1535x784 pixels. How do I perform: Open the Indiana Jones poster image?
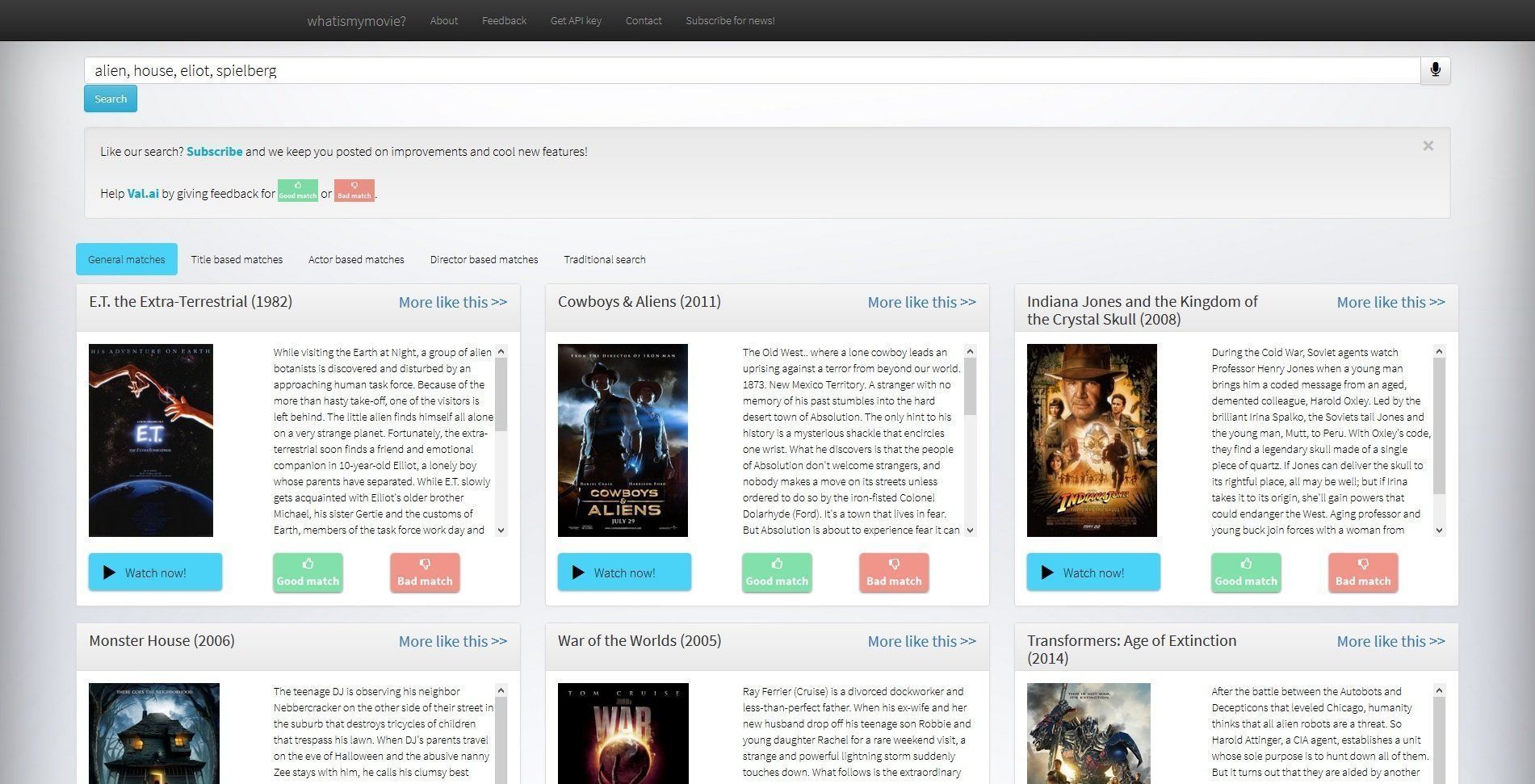pos(1092,440)
